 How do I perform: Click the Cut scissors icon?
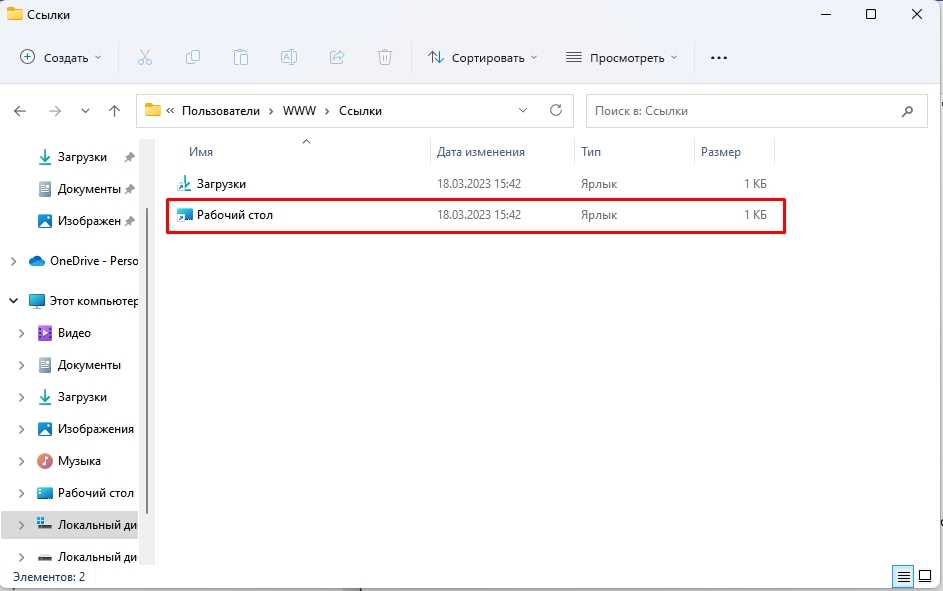coord(144,58)
